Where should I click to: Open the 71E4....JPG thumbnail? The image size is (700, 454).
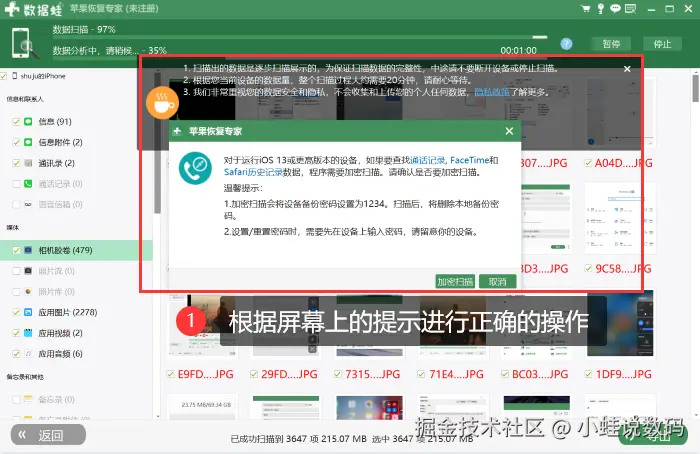pos(453,326)
